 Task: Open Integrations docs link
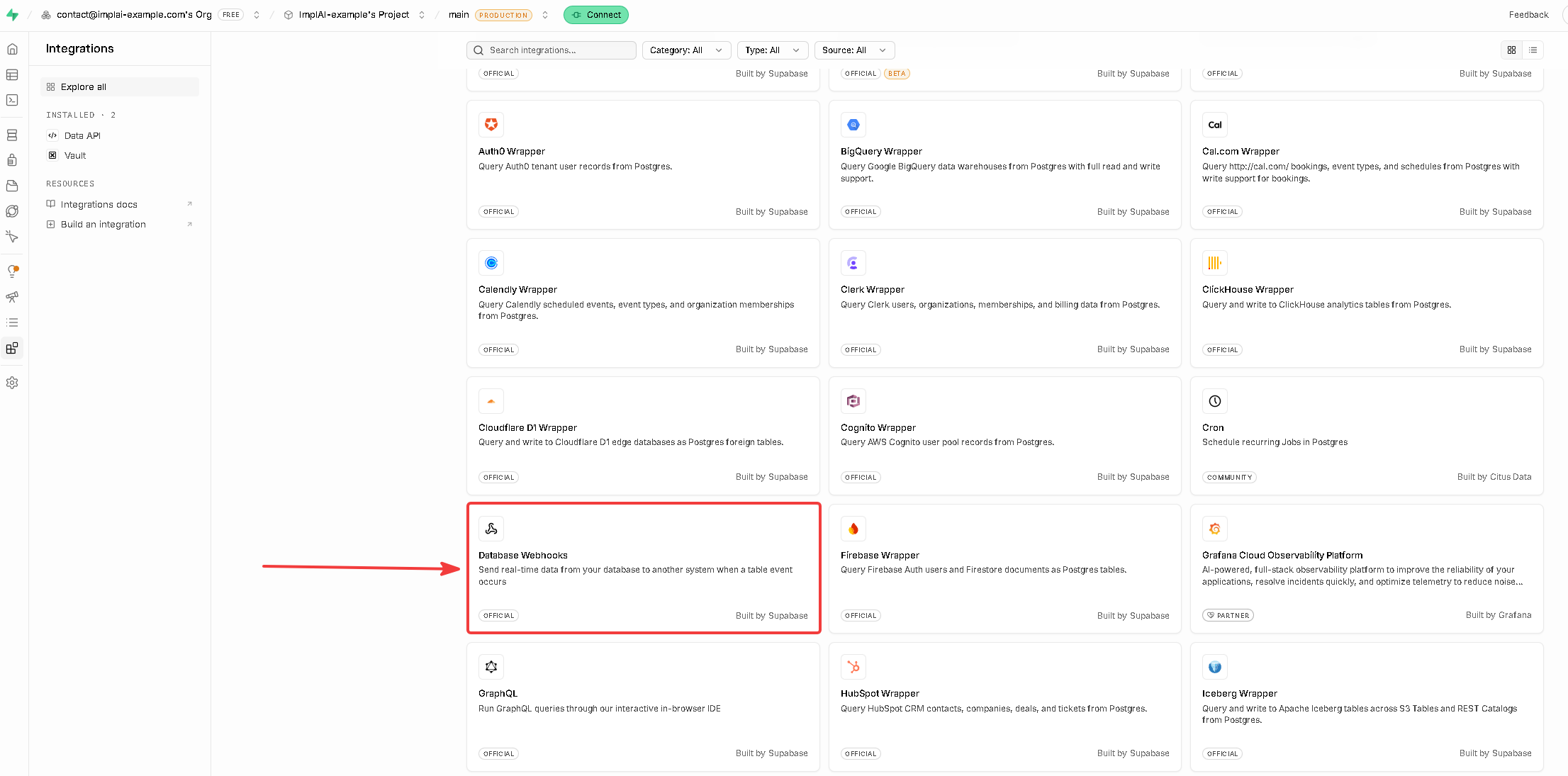[x=120, y=204]
